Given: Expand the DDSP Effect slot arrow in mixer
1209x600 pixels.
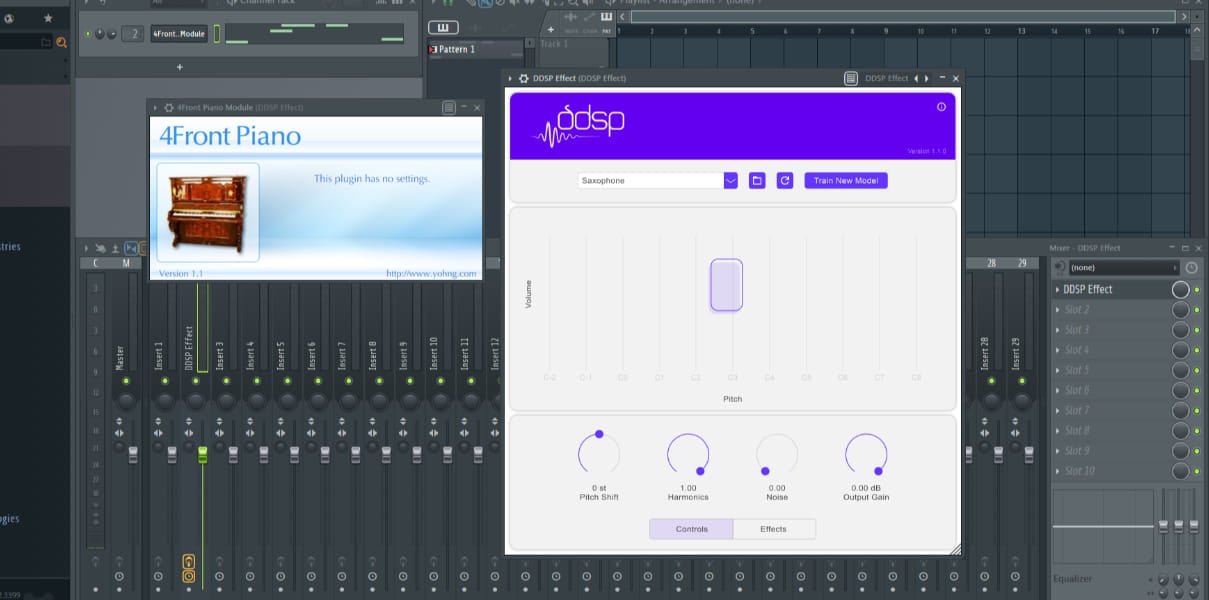Looking at the screenshot, I should point(1057,290).
